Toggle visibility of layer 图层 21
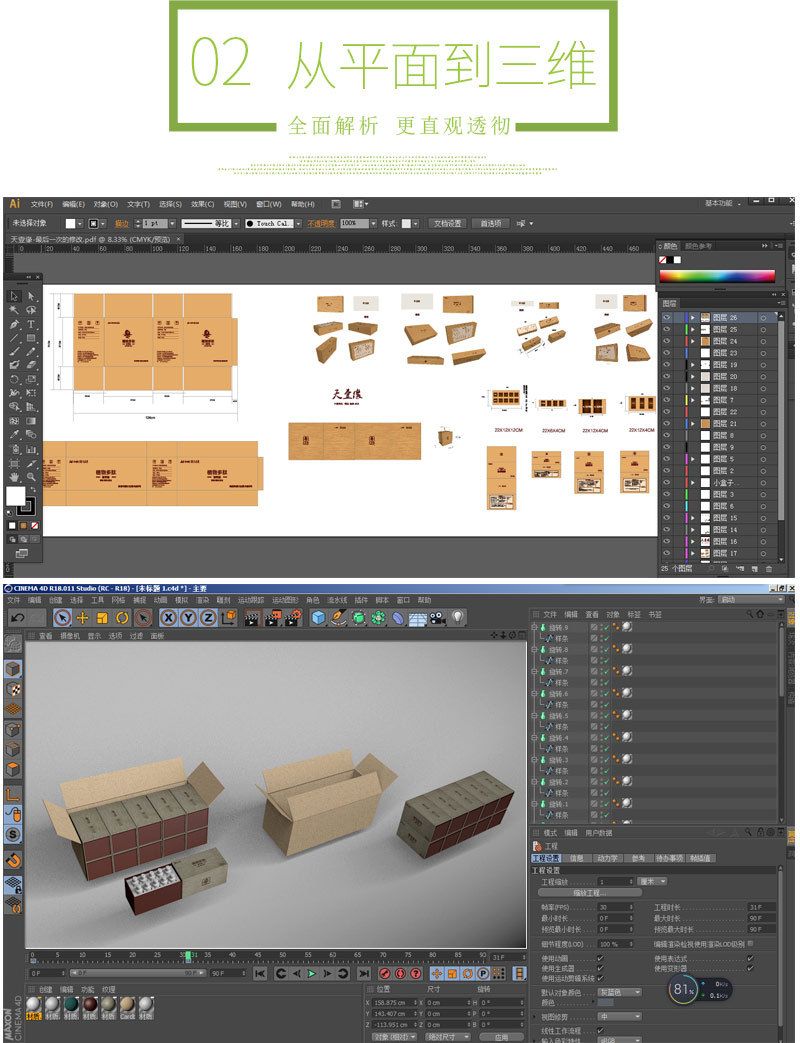This screenshot has height=1043, width=800. pos(667,424)
